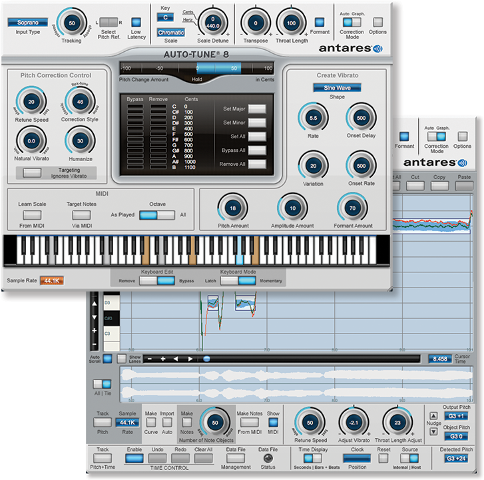This screenshot has width=484, height=480.
Task: Click the horizontal zoom in plus icon
Action: [x=163, y=359]
